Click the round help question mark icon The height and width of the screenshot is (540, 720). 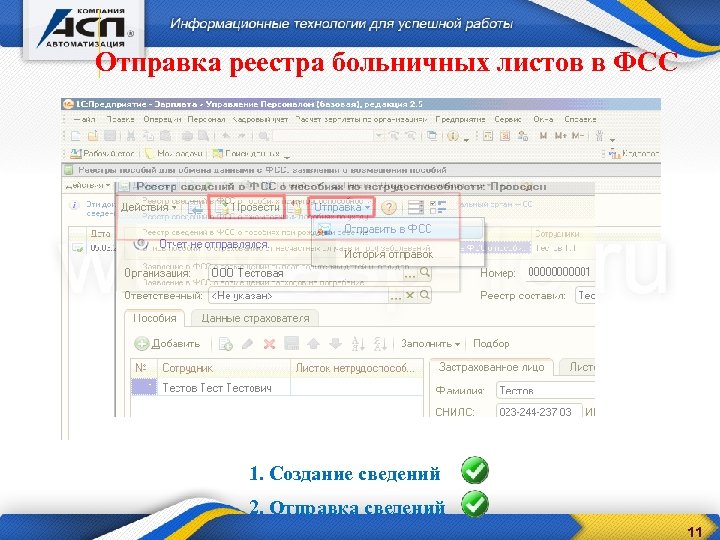click(388, 208)
